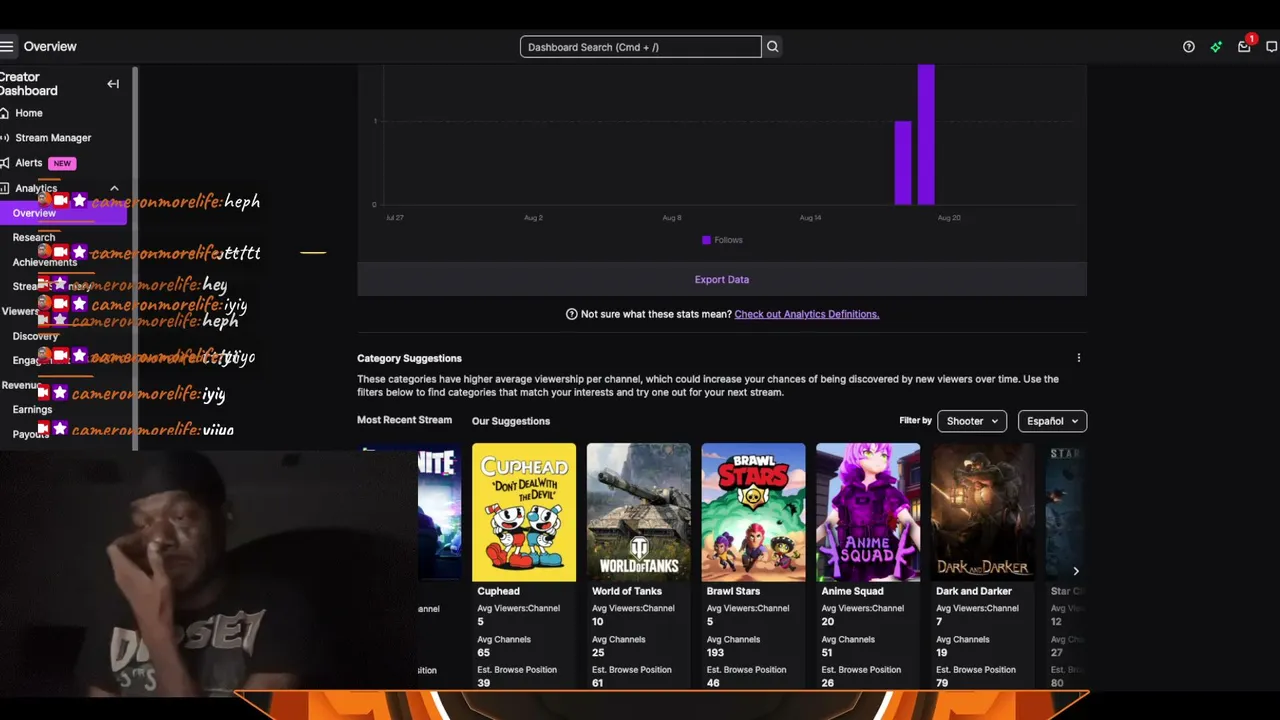The height and width of the screenshot is (720, 1280).
Task: Click the Anime Squad Avg Viewers:Channel value 20
Action: [828, 621]
